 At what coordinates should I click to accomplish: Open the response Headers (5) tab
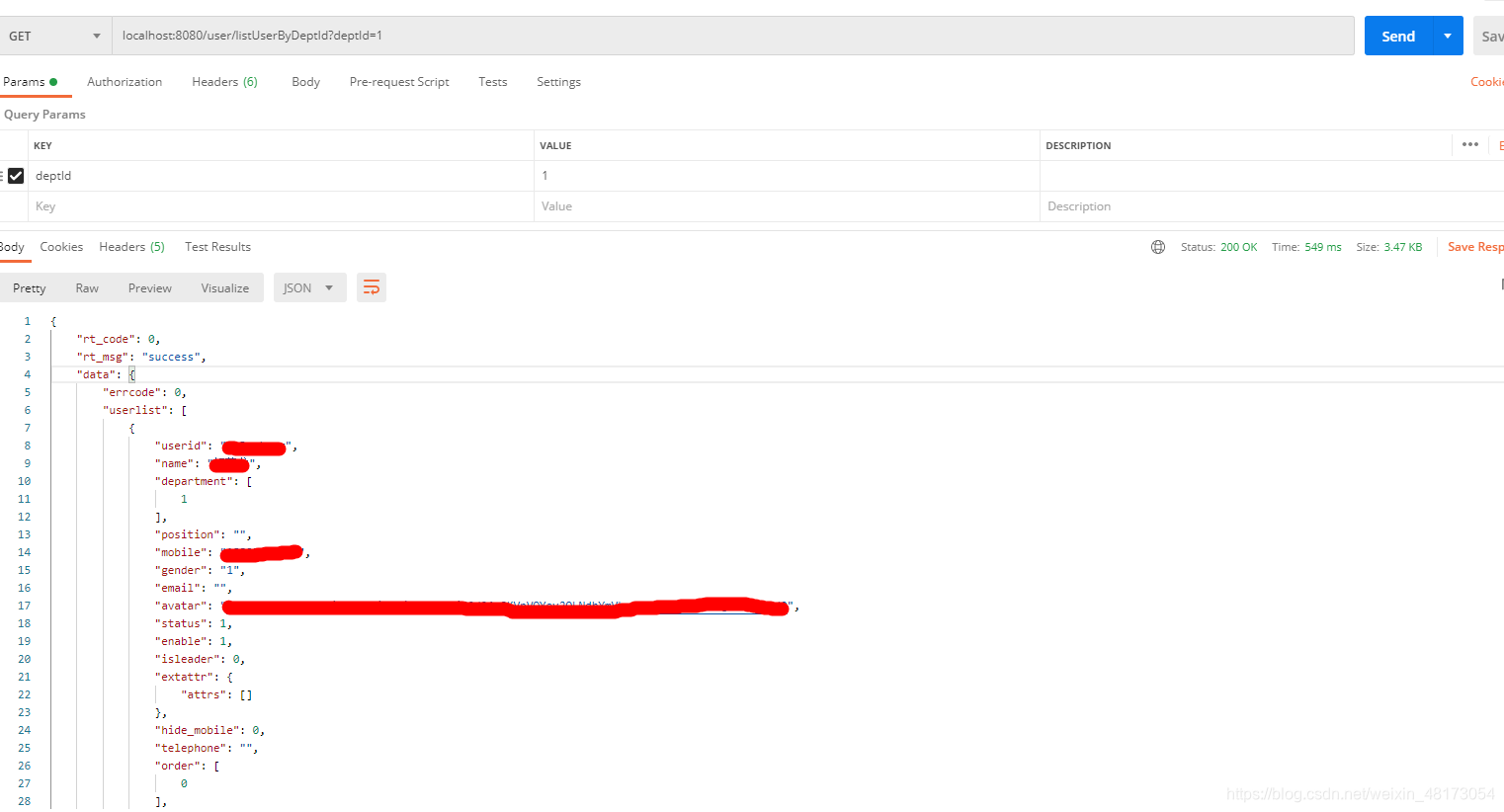click(131, 247)
